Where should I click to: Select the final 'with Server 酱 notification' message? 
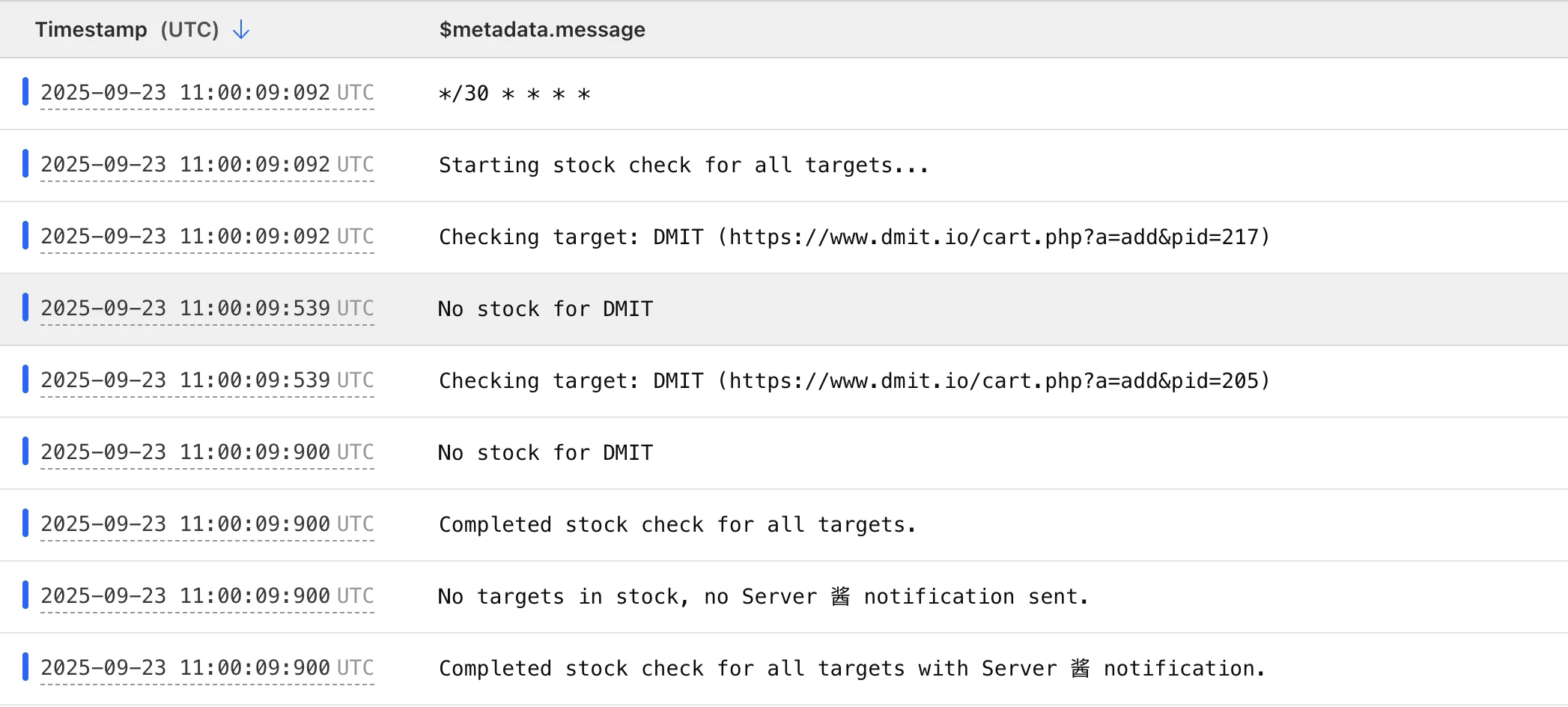[x=851, y=669]
